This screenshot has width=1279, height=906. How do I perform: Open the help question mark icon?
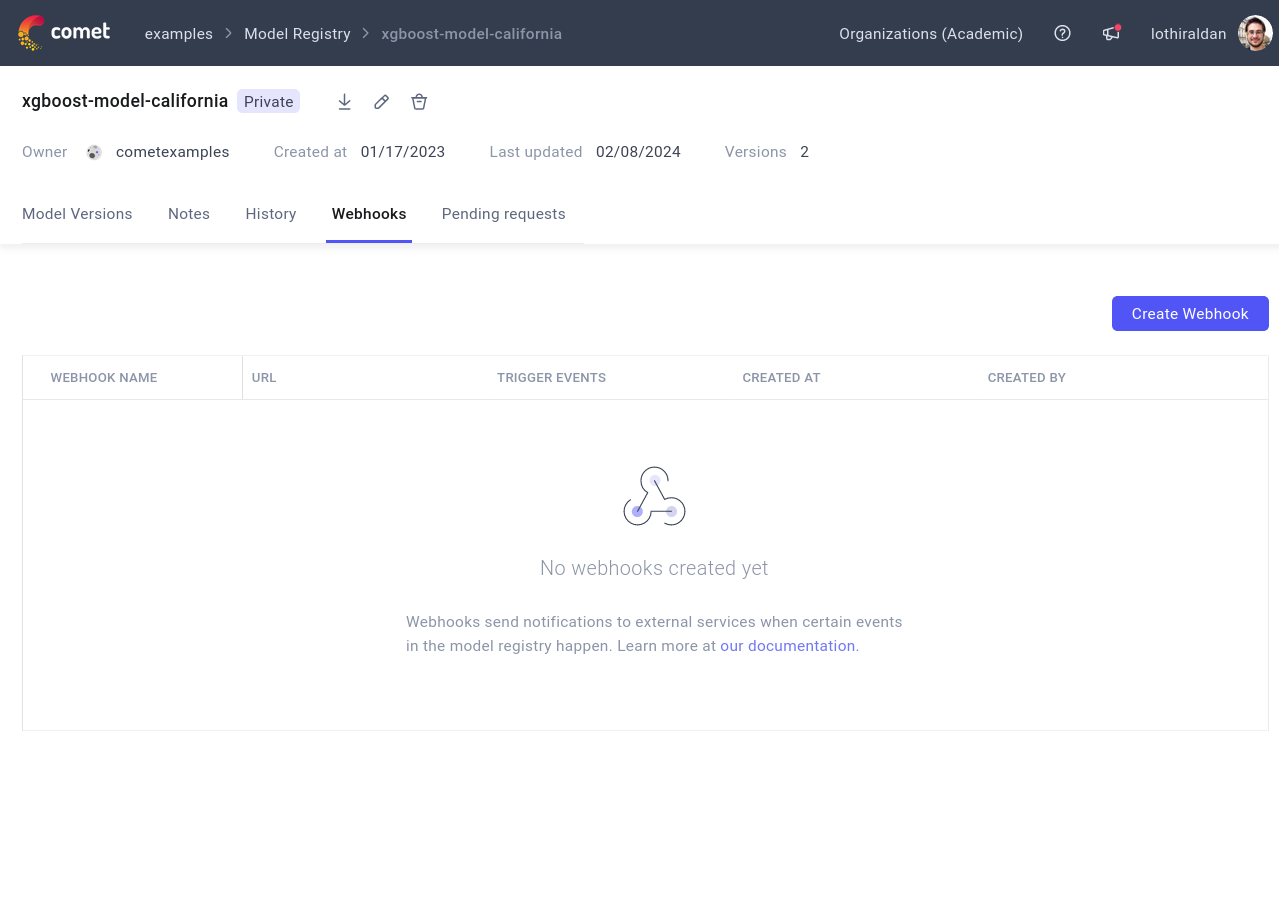click(1062, 33)
